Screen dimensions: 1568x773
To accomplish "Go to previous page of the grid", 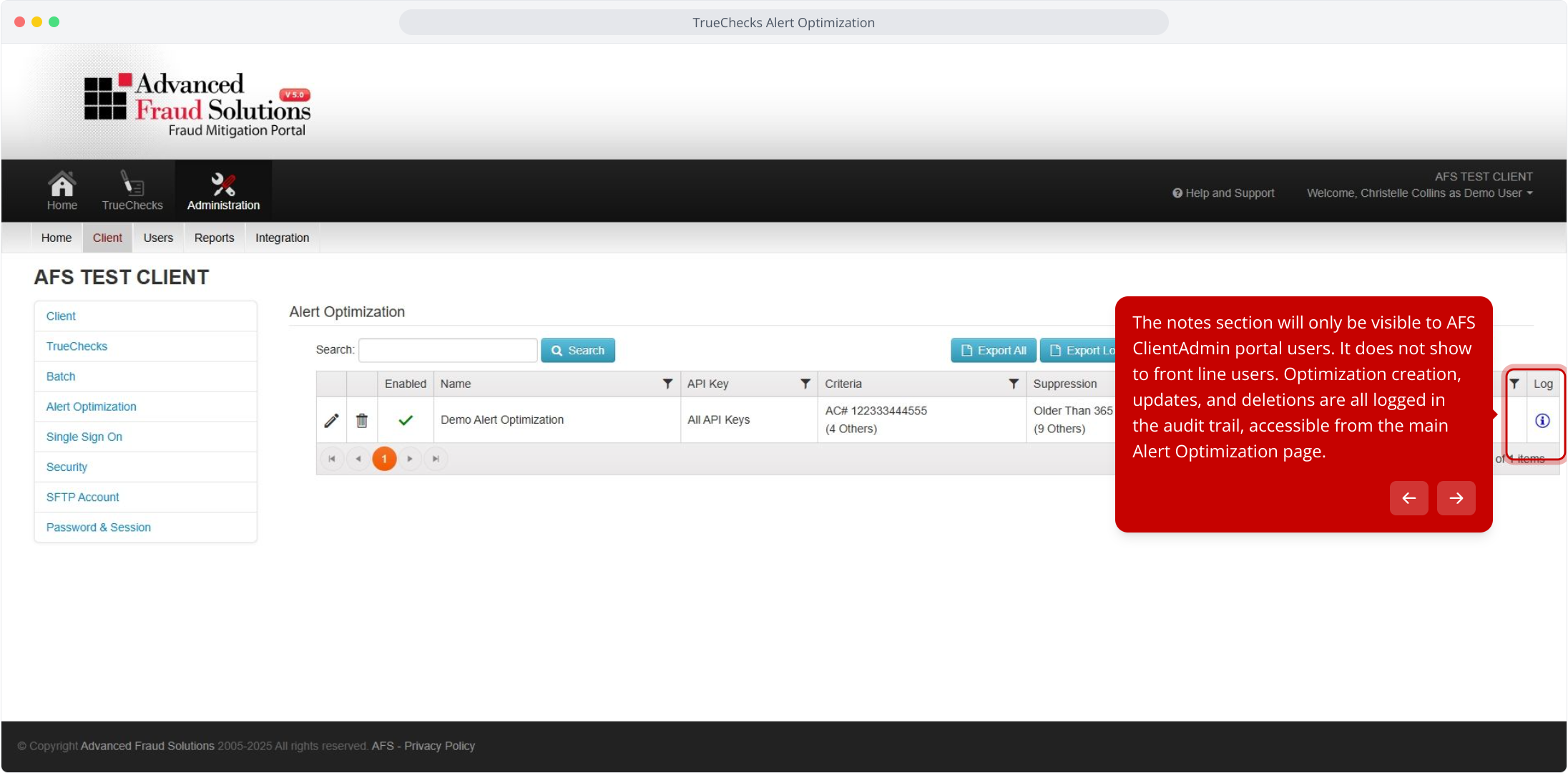I will [358, 459].
